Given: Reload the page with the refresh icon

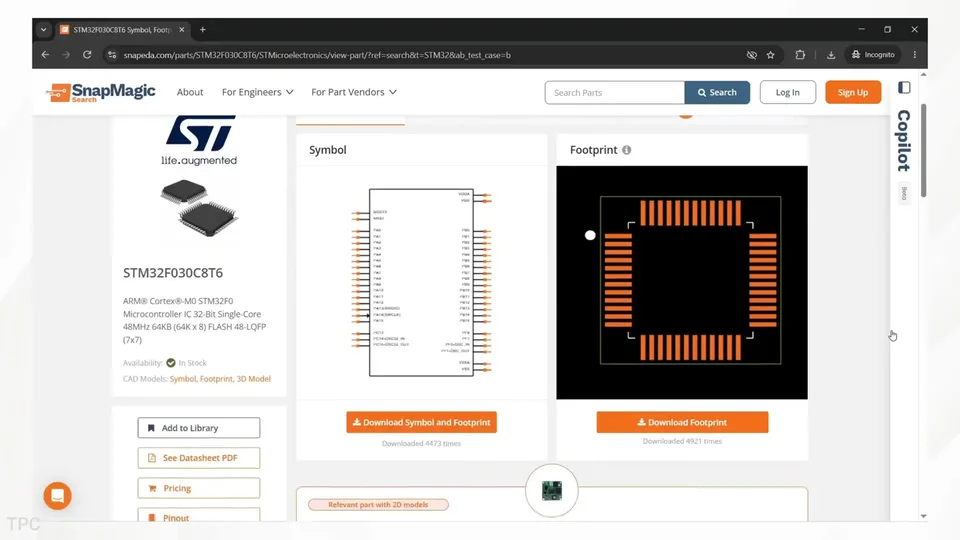Looking at the screenshot, I should (x=87, y=54).
